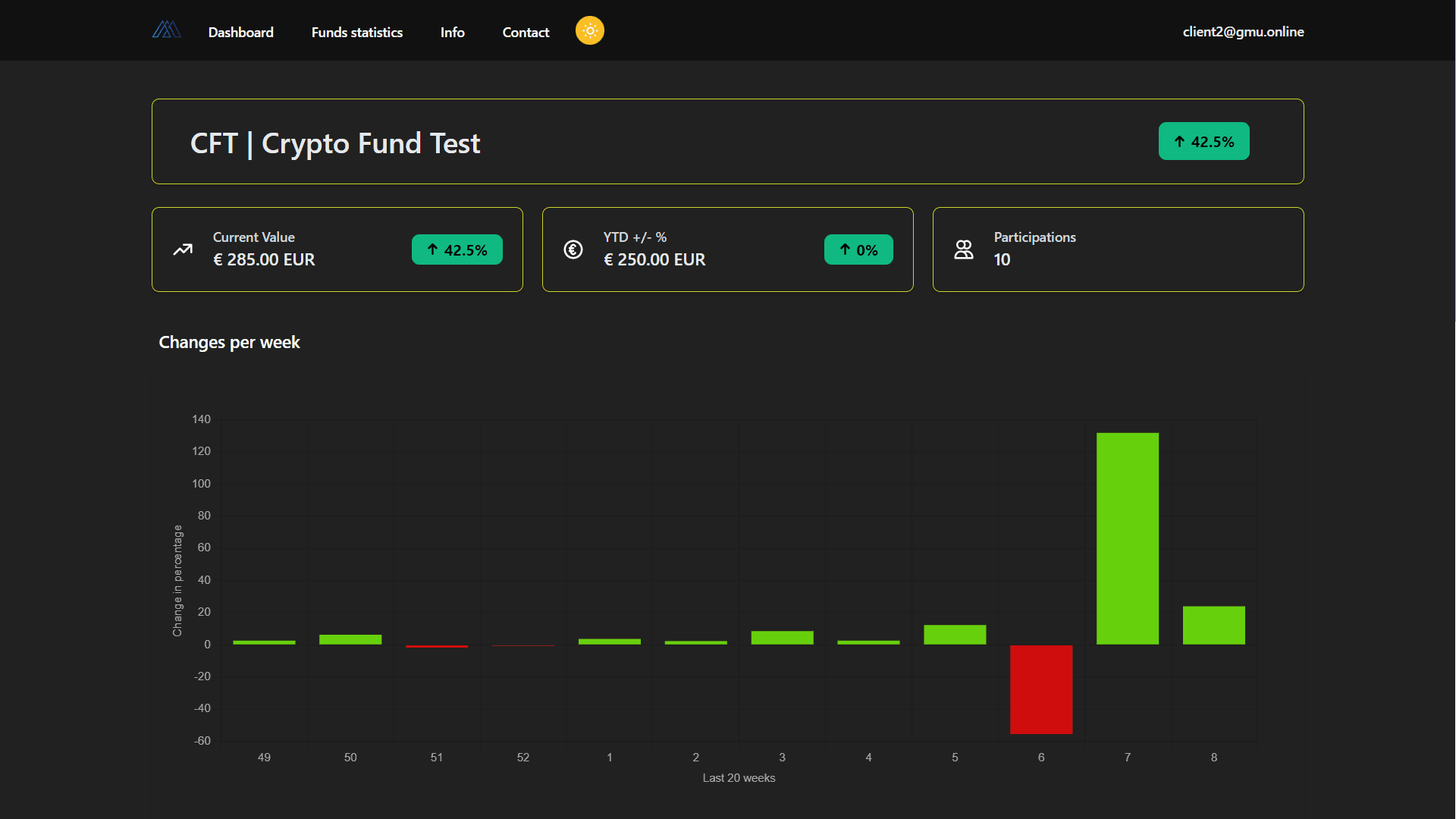
Task: Click the trending-up arrow icon
Action: pos(183,249)
